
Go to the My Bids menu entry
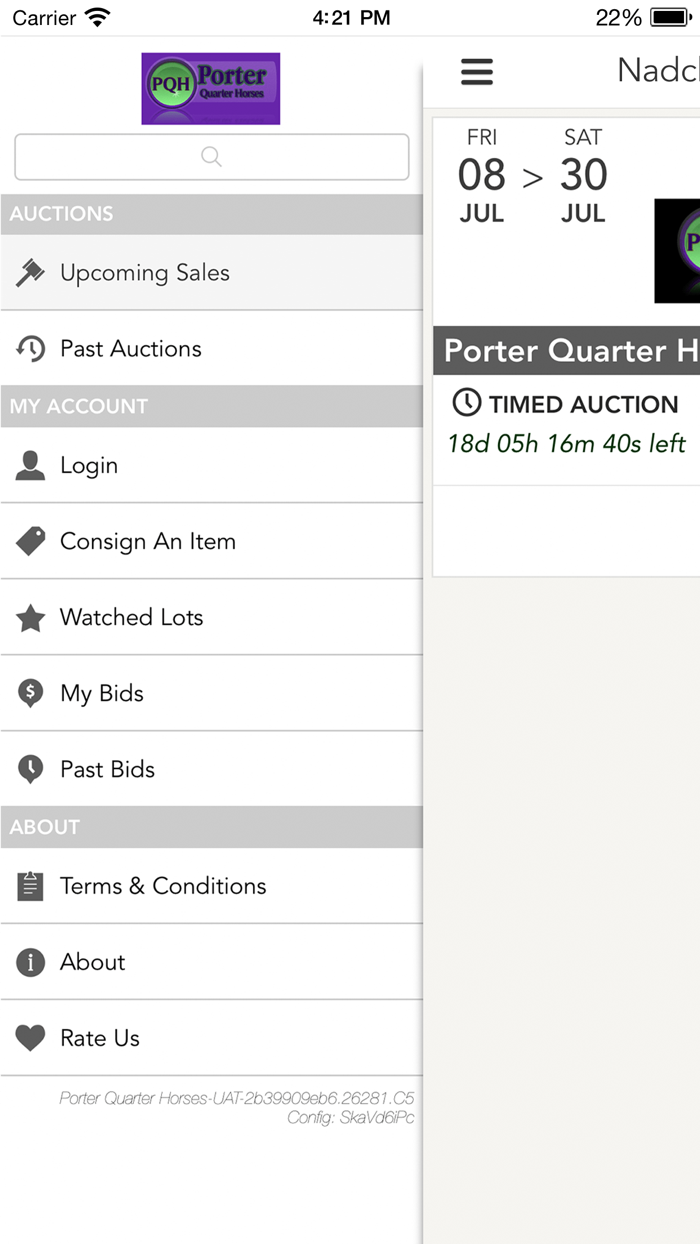102,693
